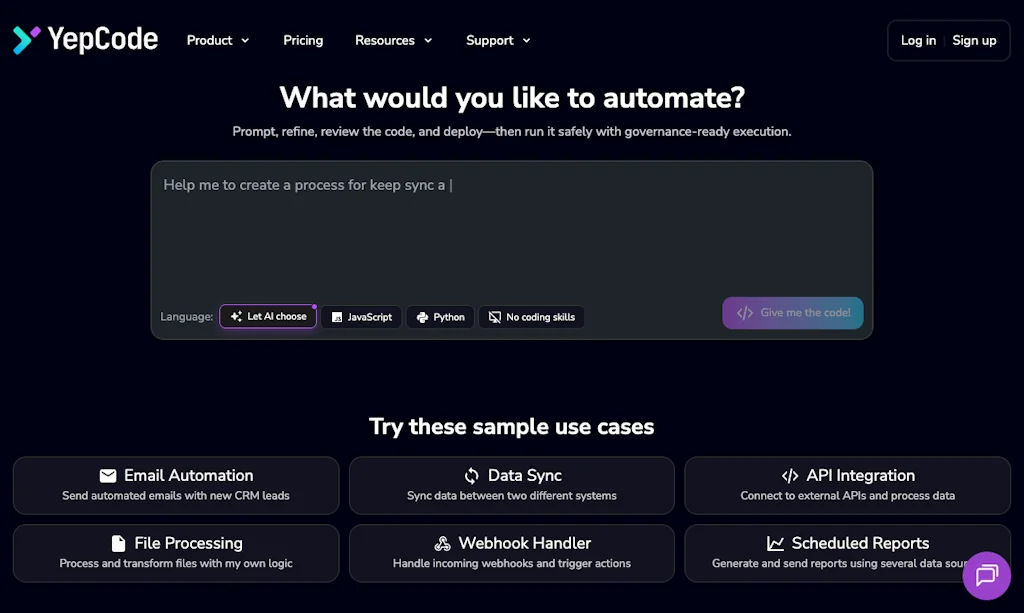Enable the JavaScript language option
The width and height of the screenshot is (1024, 613).
tap(360, 317)
